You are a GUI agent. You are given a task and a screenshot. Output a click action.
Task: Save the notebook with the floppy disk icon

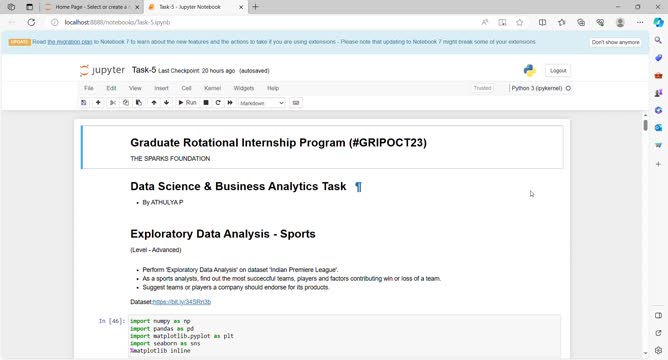pyautogui.click(x=84, y=103)
